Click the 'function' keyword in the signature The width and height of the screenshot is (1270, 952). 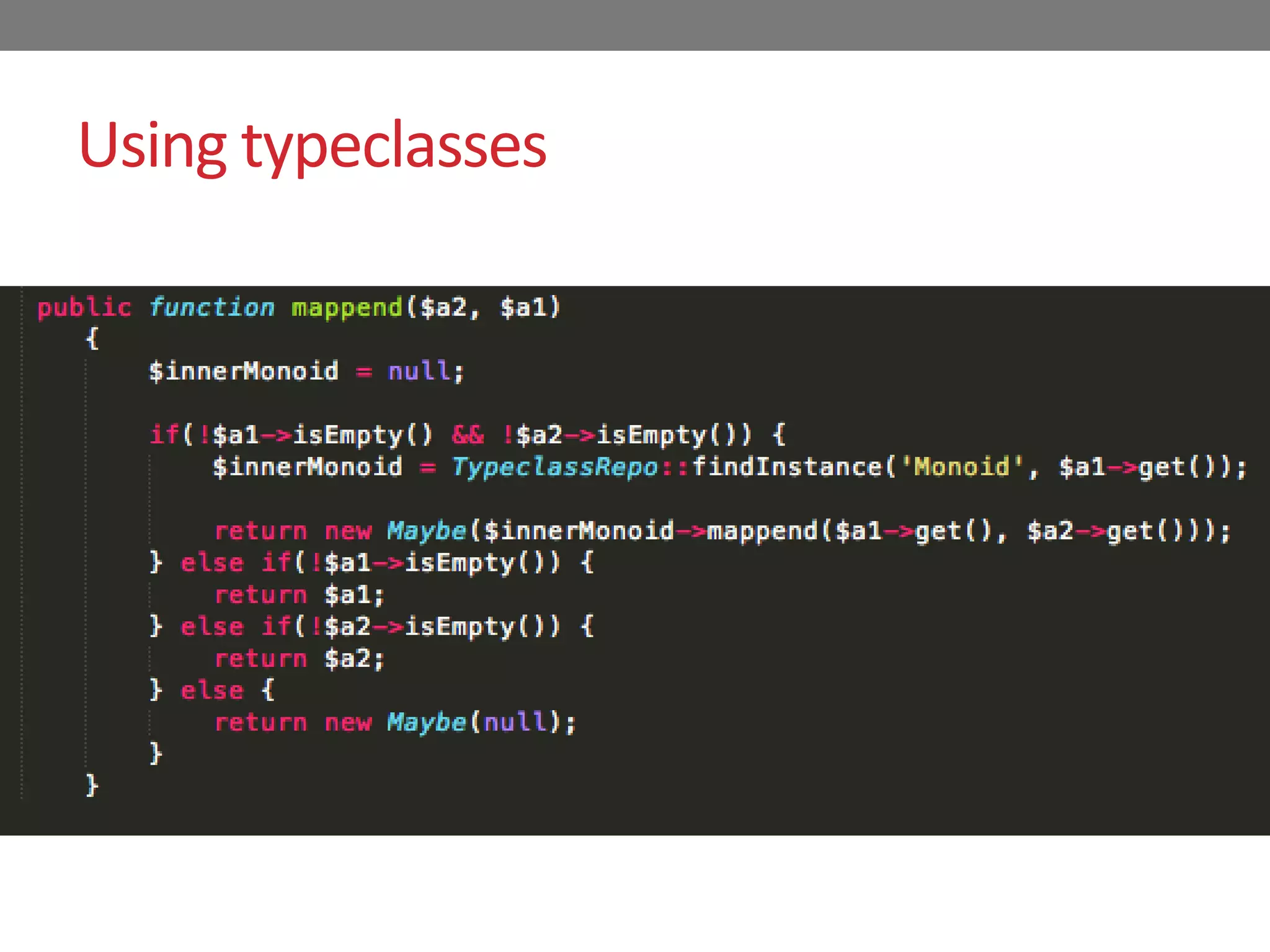point(211,307)
